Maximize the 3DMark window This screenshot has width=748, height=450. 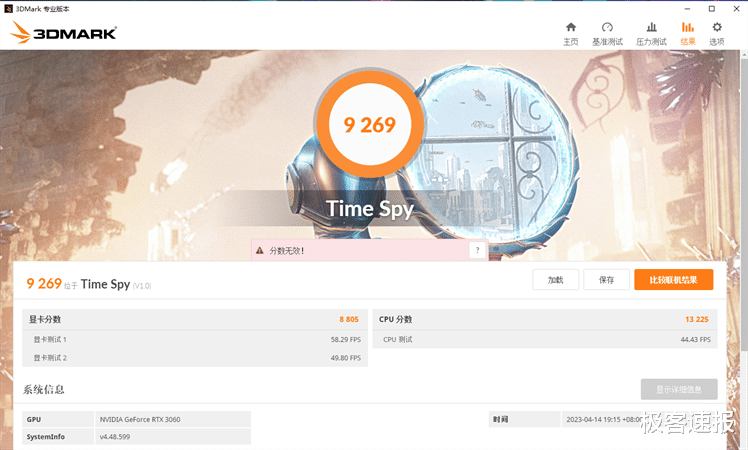[x=711, y=9]
